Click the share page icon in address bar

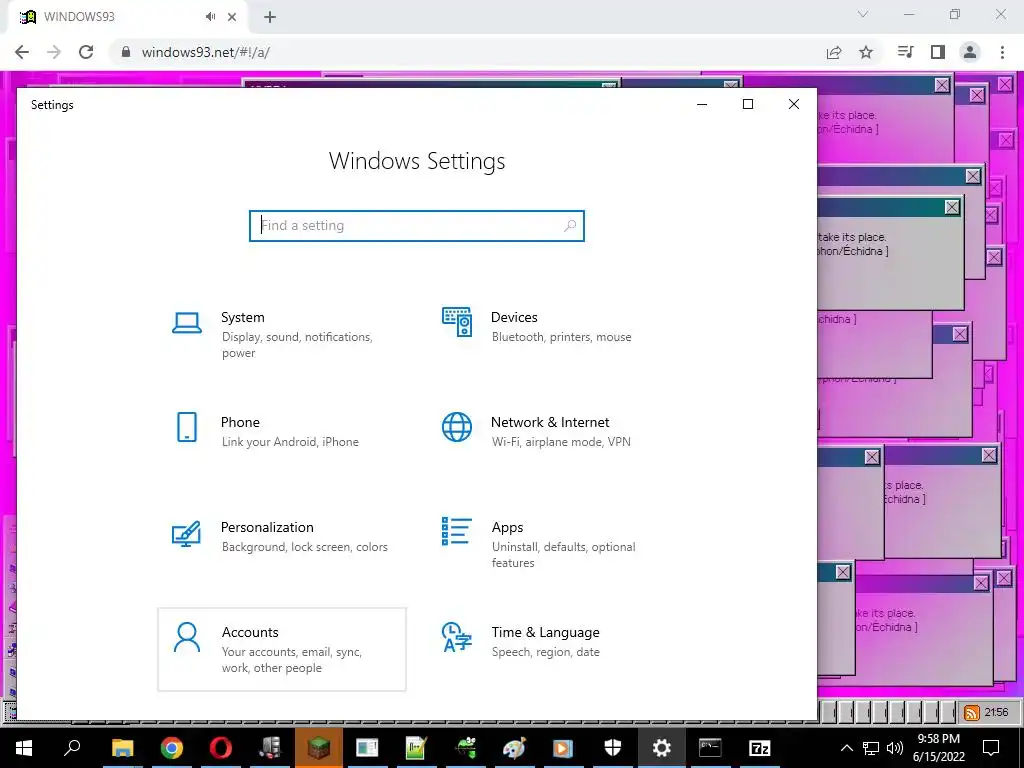coord(834,52)
